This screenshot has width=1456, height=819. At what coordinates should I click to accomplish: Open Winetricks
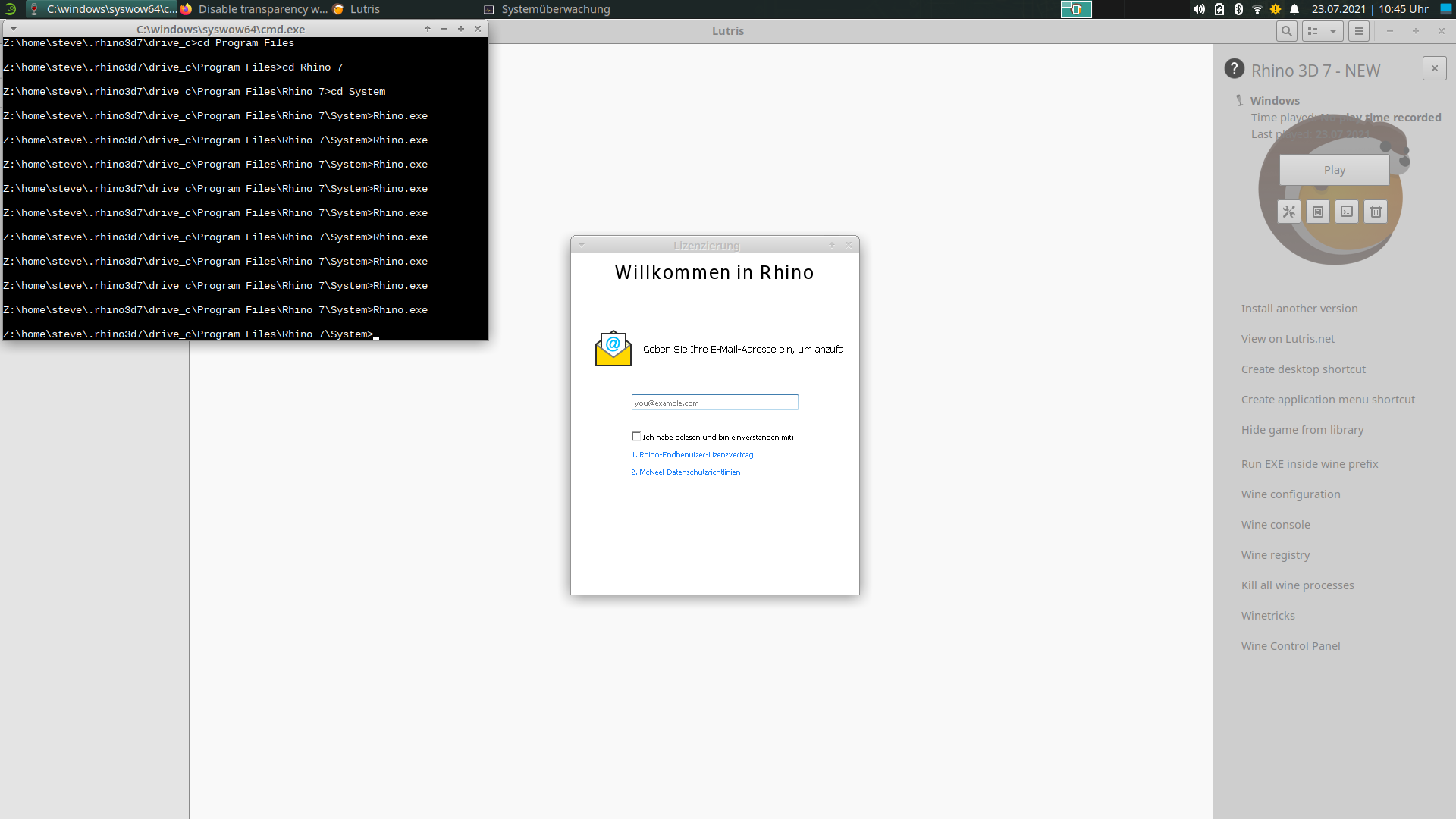point(1268,616)
